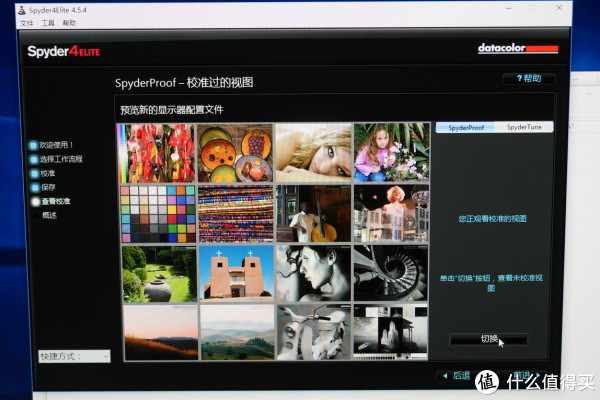This screenshot has height=400, width=600.
Task: Open the 文件 menu
Action: pos(26,23)
